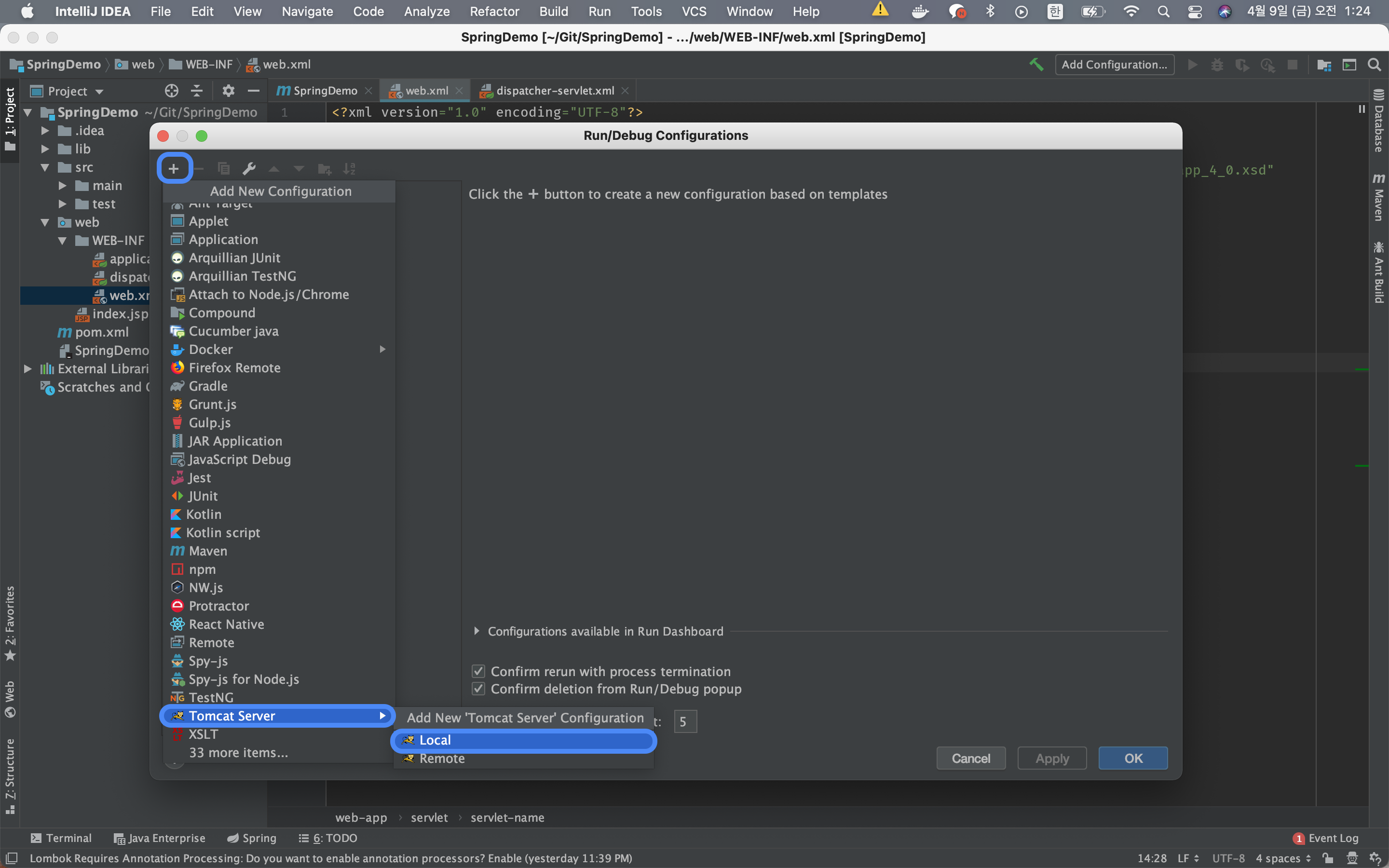Click the project panel settings gear
The height and width of the screenshot is (868, 1389).
(228, 91)
